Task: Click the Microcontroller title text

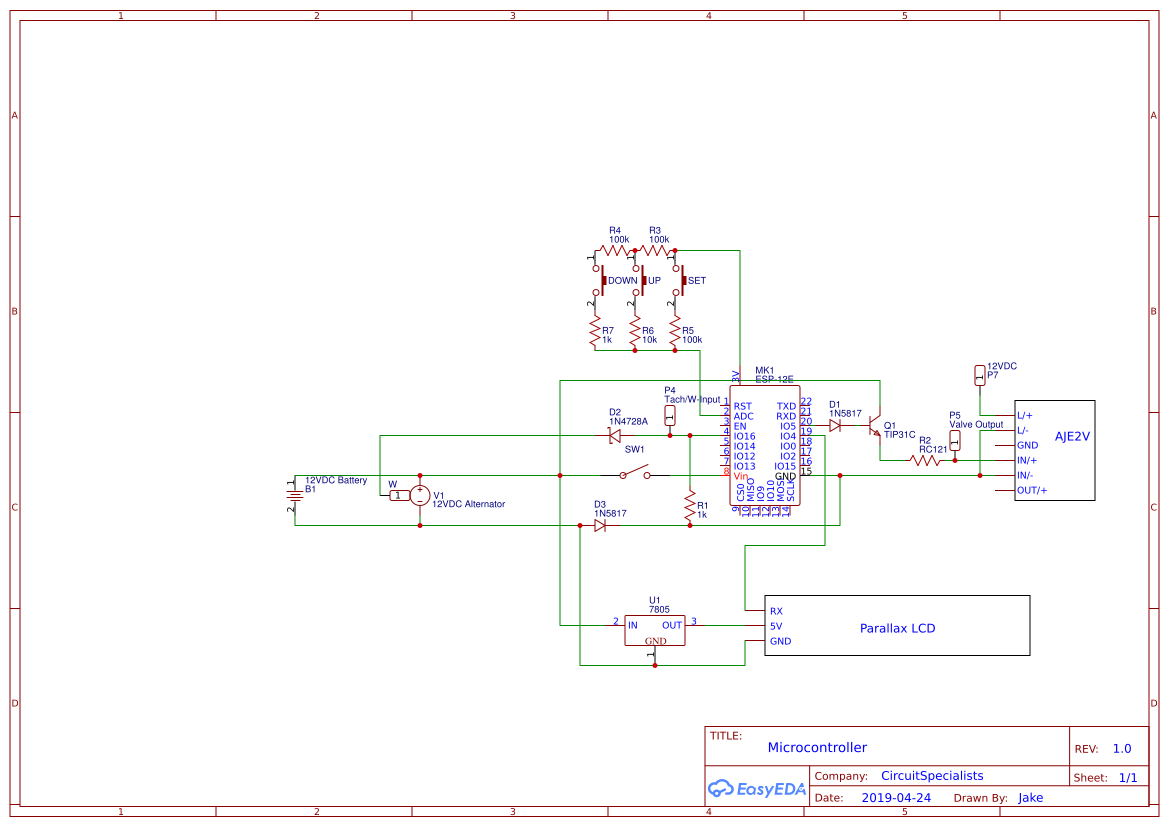Action: pyautogui.click(x=818, y=747)
